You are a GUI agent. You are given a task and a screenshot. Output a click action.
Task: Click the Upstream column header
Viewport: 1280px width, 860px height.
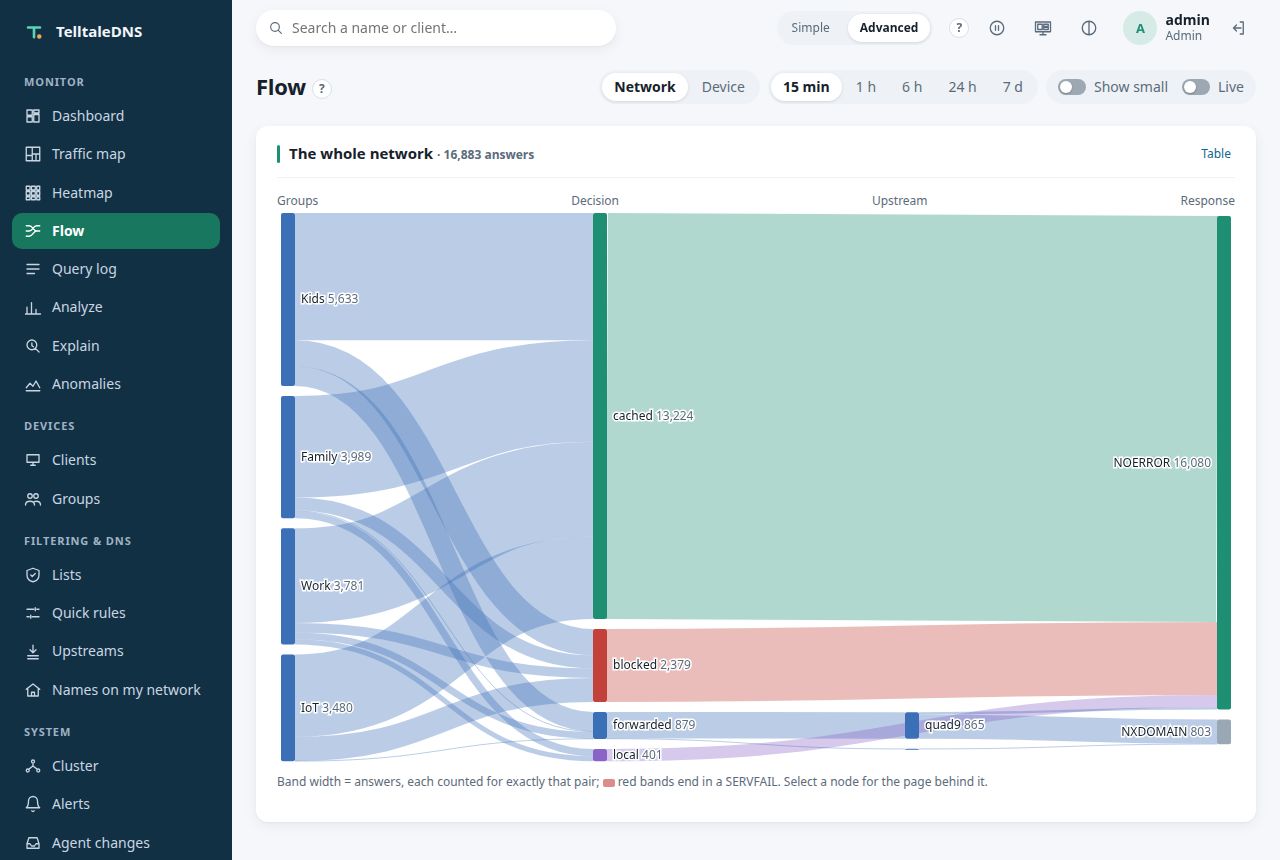coord(900,201)
